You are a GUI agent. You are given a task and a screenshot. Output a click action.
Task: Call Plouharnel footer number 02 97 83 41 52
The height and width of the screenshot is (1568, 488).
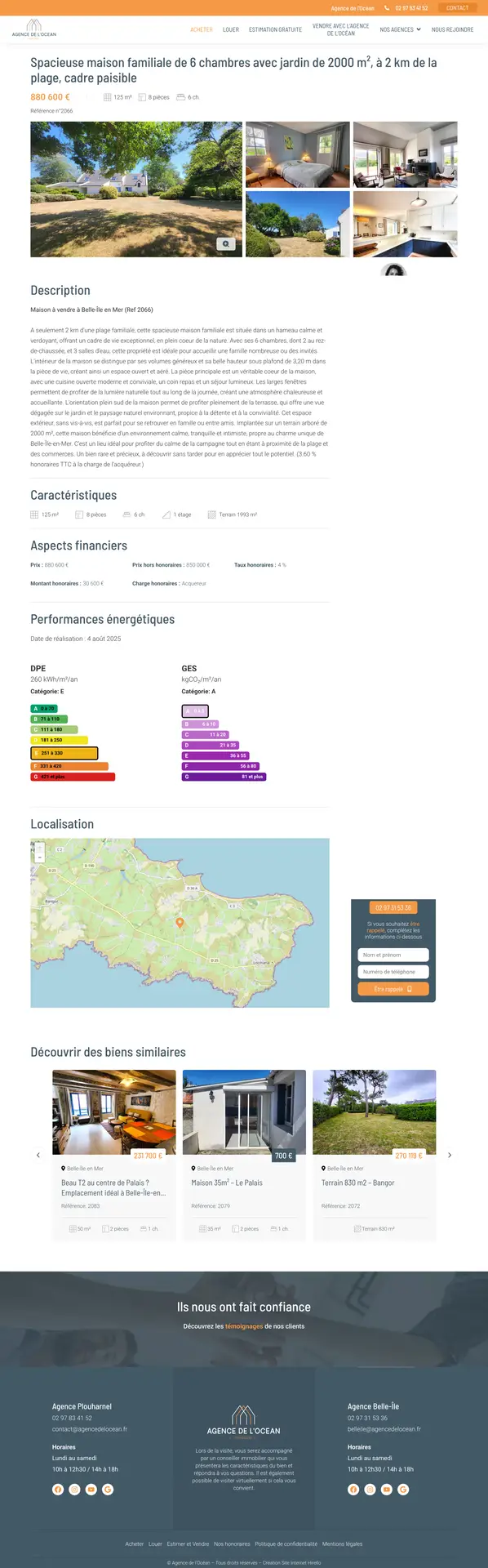pyautogui.click(x=72, y=1419)
